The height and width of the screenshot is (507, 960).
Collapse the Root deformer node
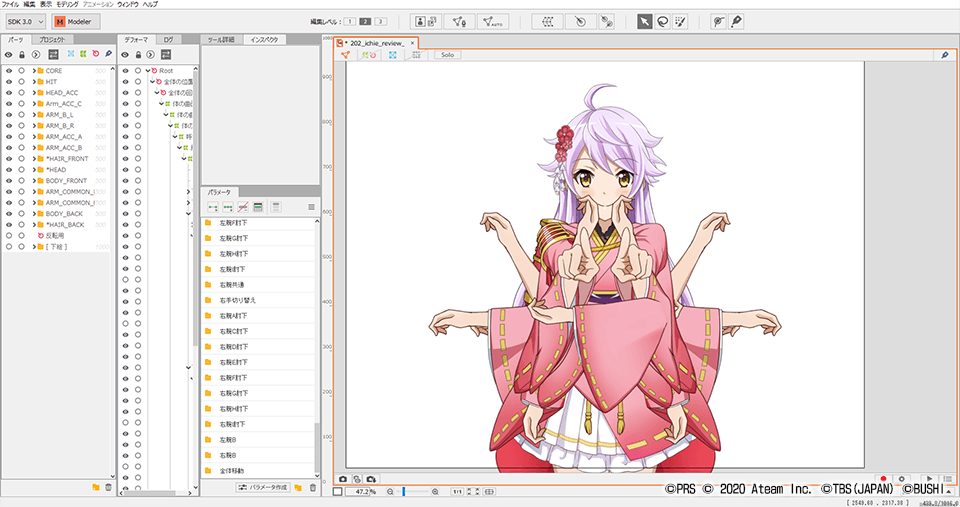(148, 70)
